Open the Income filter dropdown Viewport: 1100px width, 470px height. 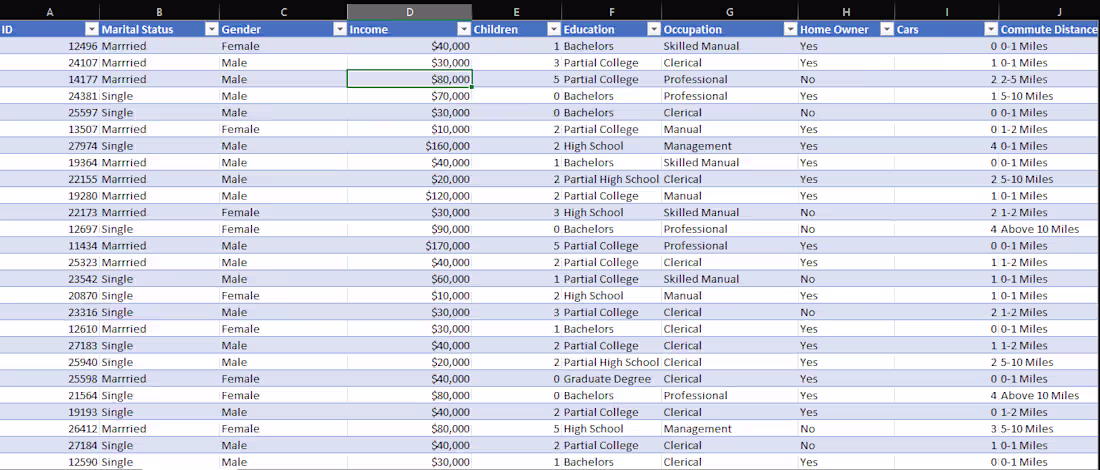point(464,29)
